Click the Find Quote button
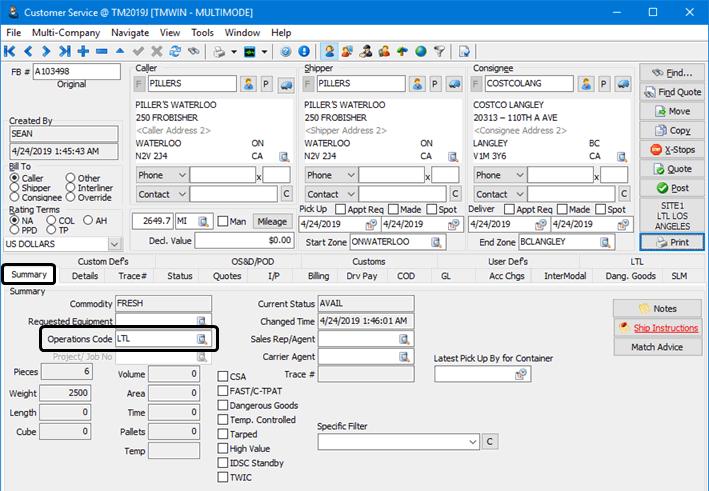Image resolution: width=709 pixels, height=491 pixels. [x=672, y=92]
